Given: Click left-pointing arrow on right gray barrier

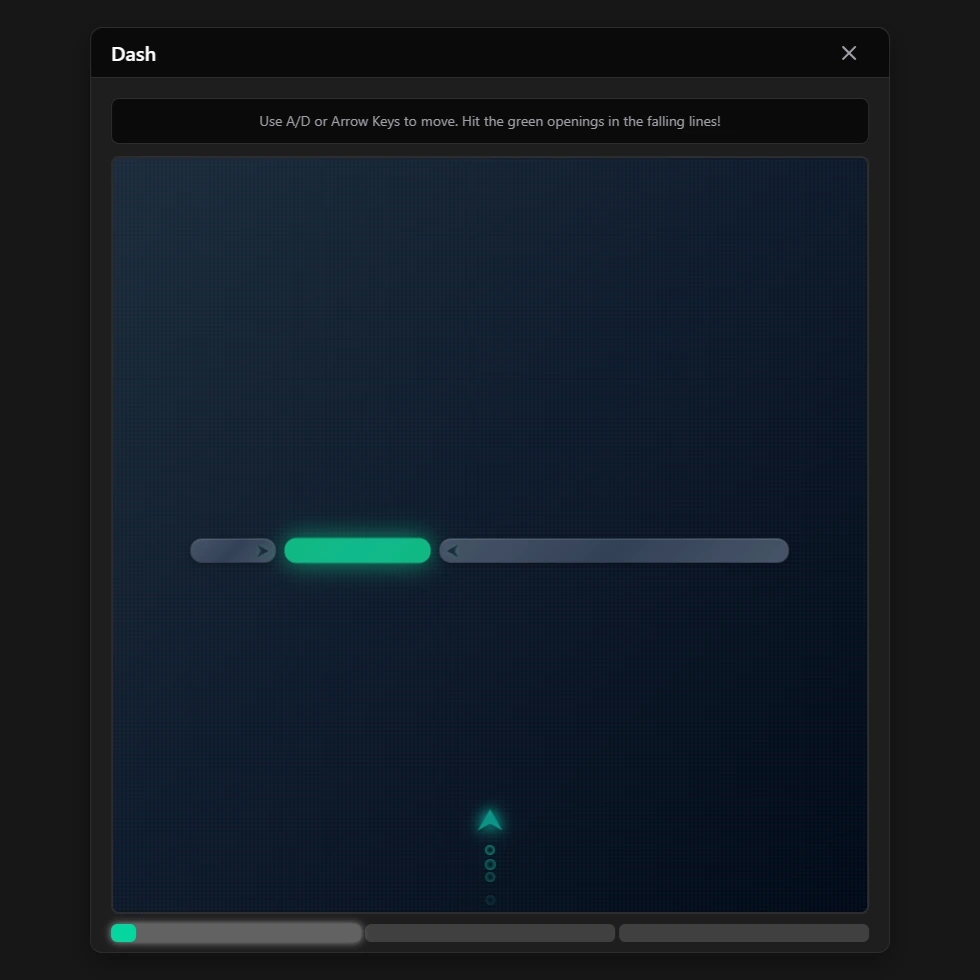Looking at the screenshot, I should click(452, 551).
